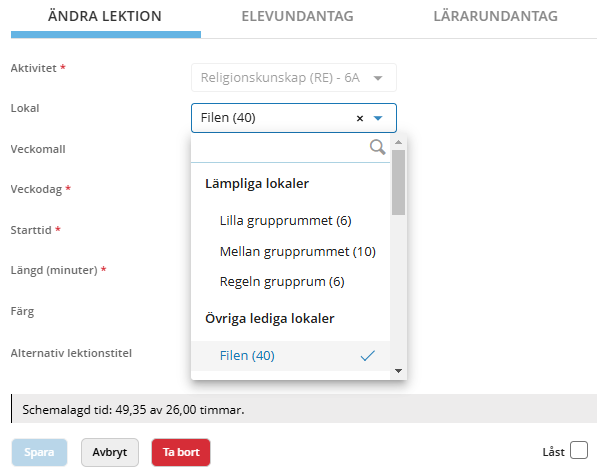Select Filen (40) in the room list
Image resolution: width=608 pixels, height=474 pixels.
[247, 355]
